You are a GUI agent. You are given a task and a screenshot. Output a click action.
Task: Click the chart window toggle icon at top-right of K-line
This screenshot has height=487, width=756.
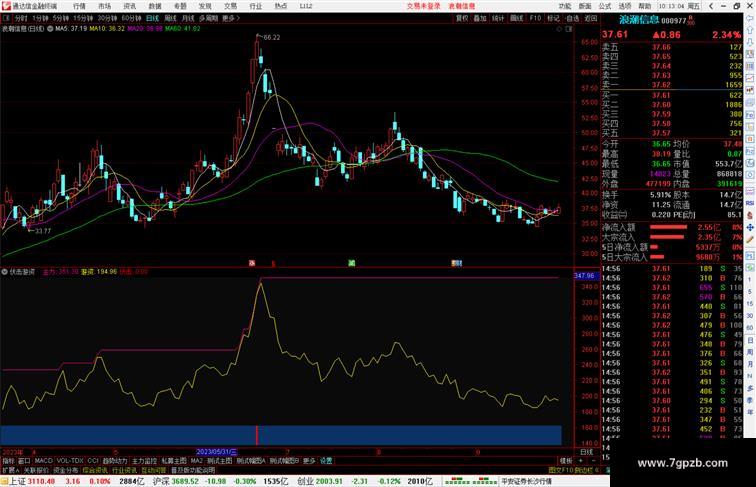coord(568,29)
